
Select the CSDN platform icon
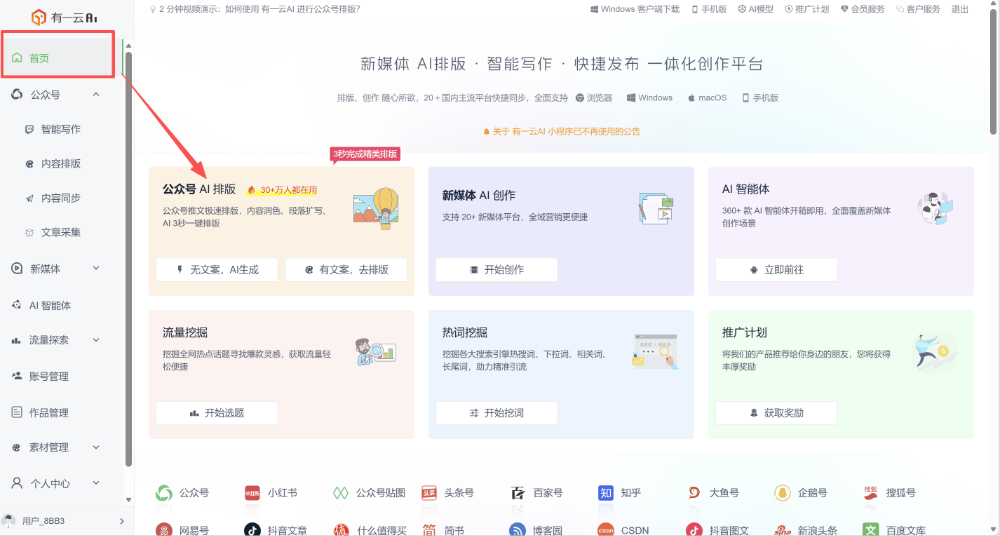pyautogui.click(x=606, y=530)
